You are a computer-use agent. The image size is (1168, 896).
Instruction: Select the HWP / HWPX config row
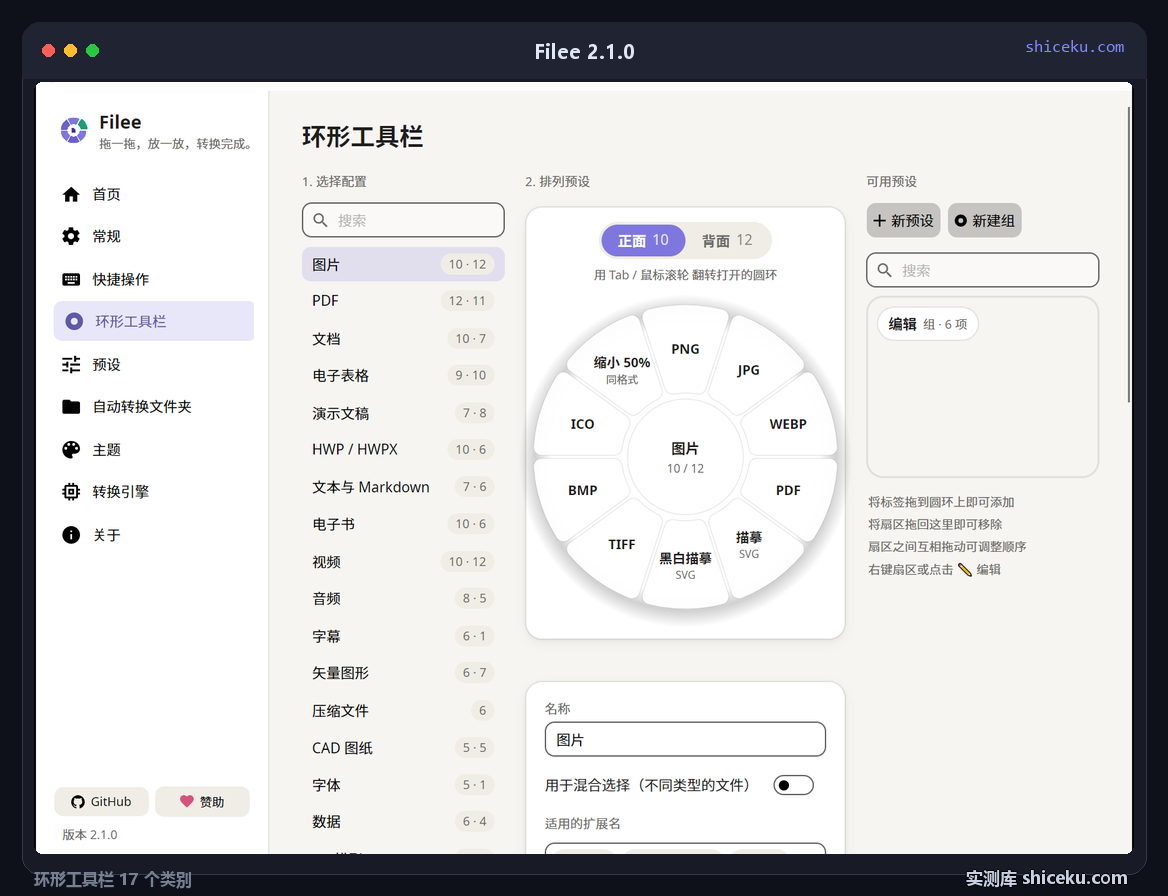(x=403, y=450)
